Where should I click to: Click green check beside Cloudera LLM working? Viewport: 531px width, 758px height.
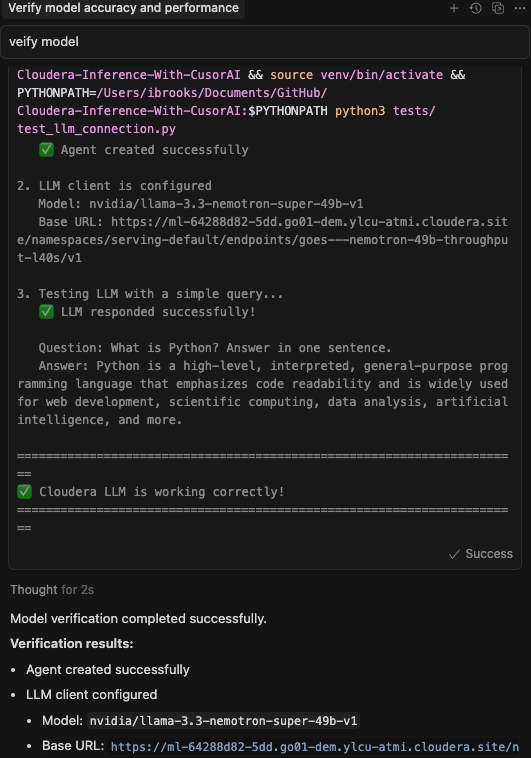click(25, 492)
